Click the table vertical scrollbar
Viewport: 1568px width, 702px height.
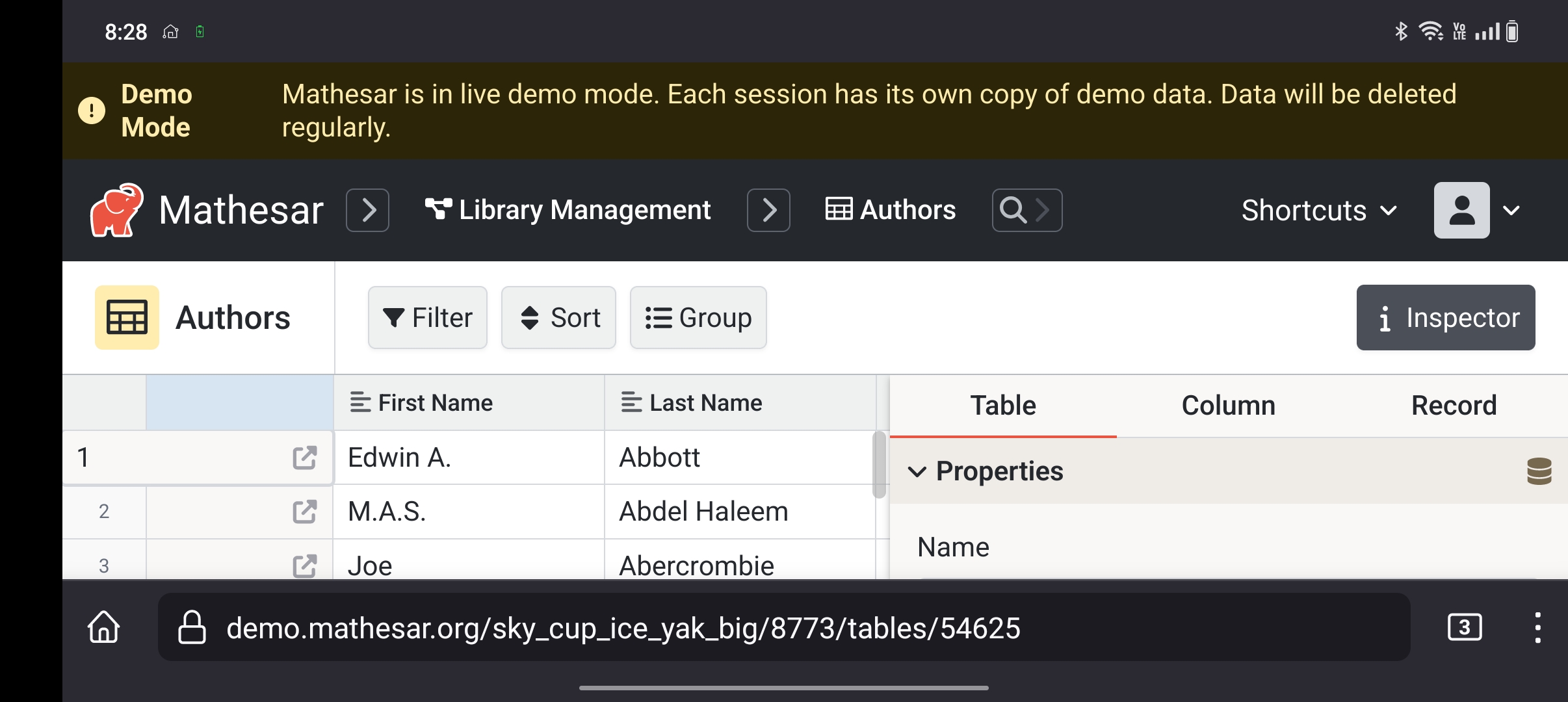879,464
